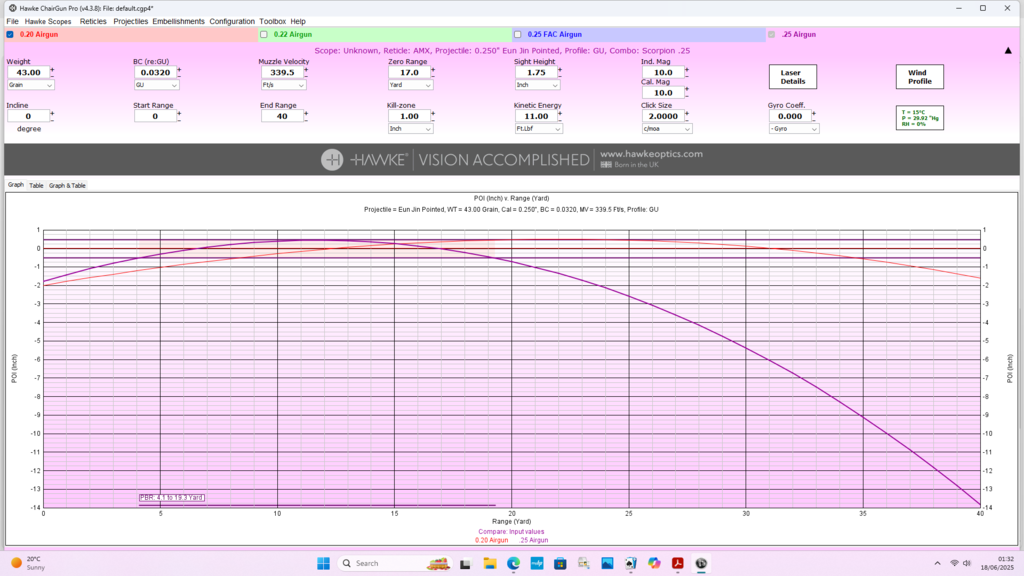
Task: Open the Kill-zone Inch dropdown
Action: (x=411, y=129)
